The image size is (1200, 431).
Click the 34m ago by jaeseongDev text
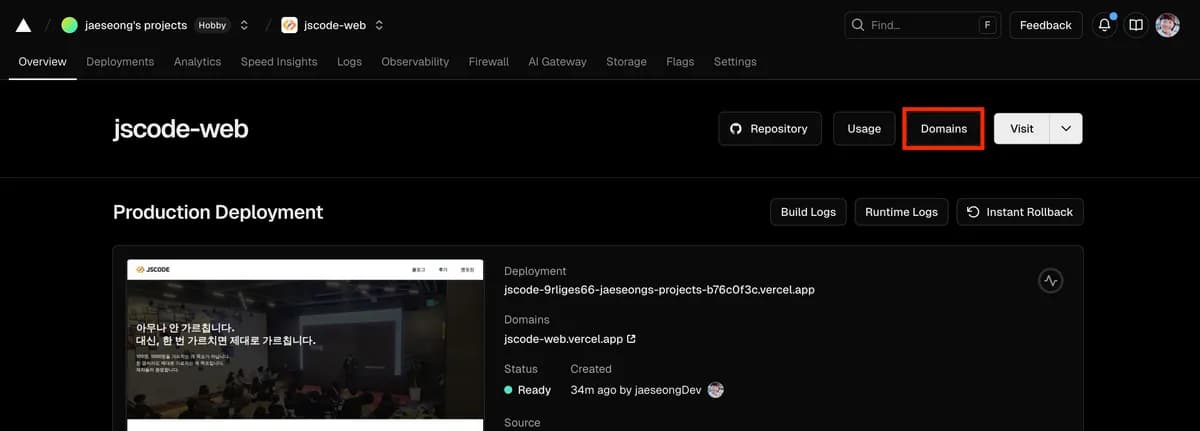[636, 390]
